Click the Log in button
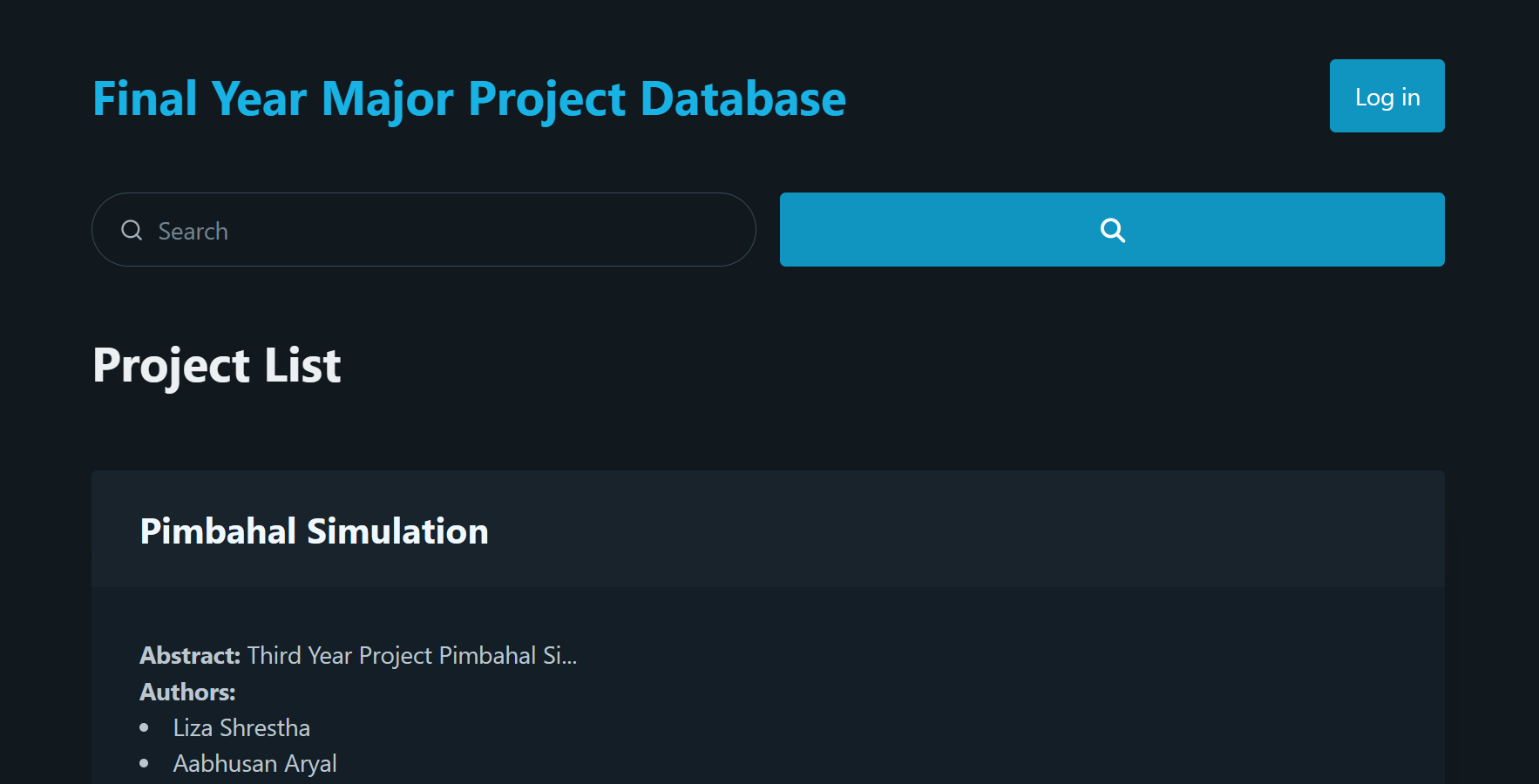 click(x=1386, y=96)
